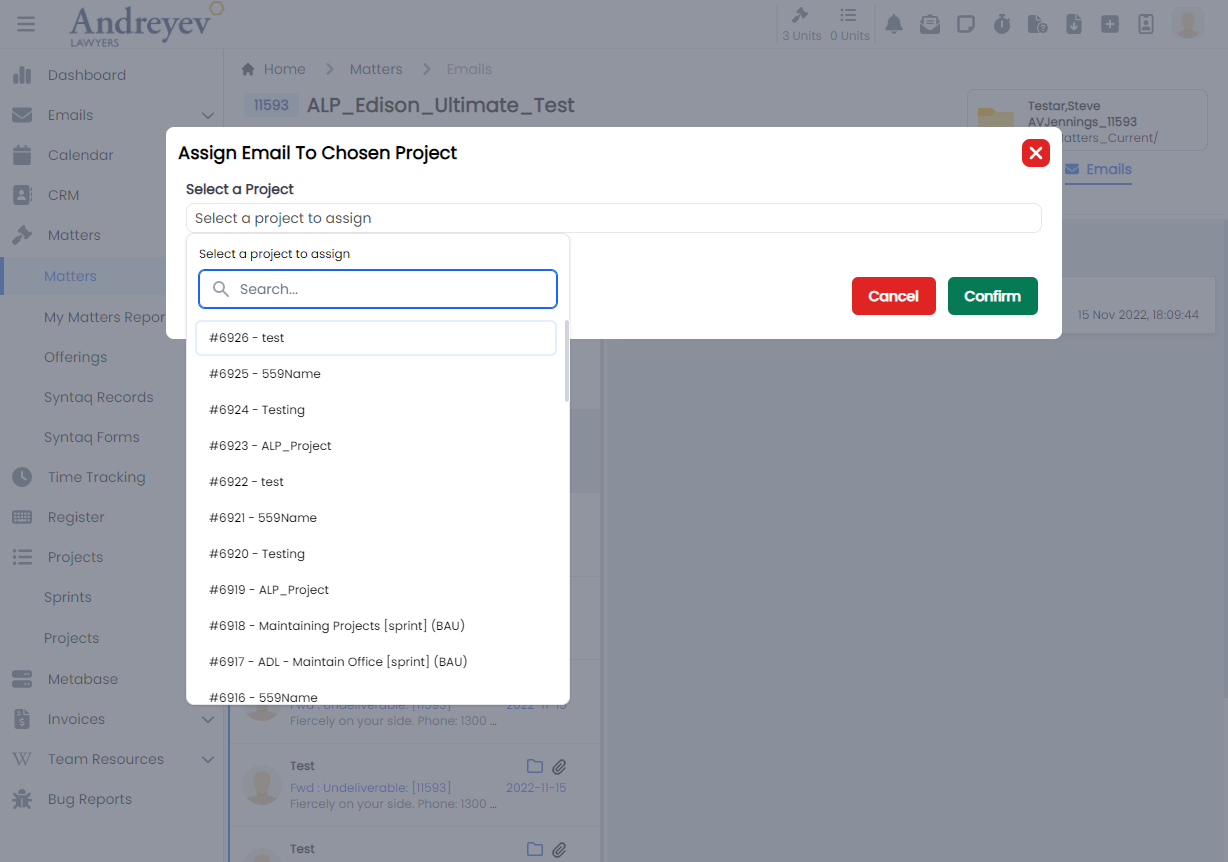Choose #6918 - Maintaining Projects [sprint] (BAU)
The image size is (1228, 862).
tap(337, 626)
